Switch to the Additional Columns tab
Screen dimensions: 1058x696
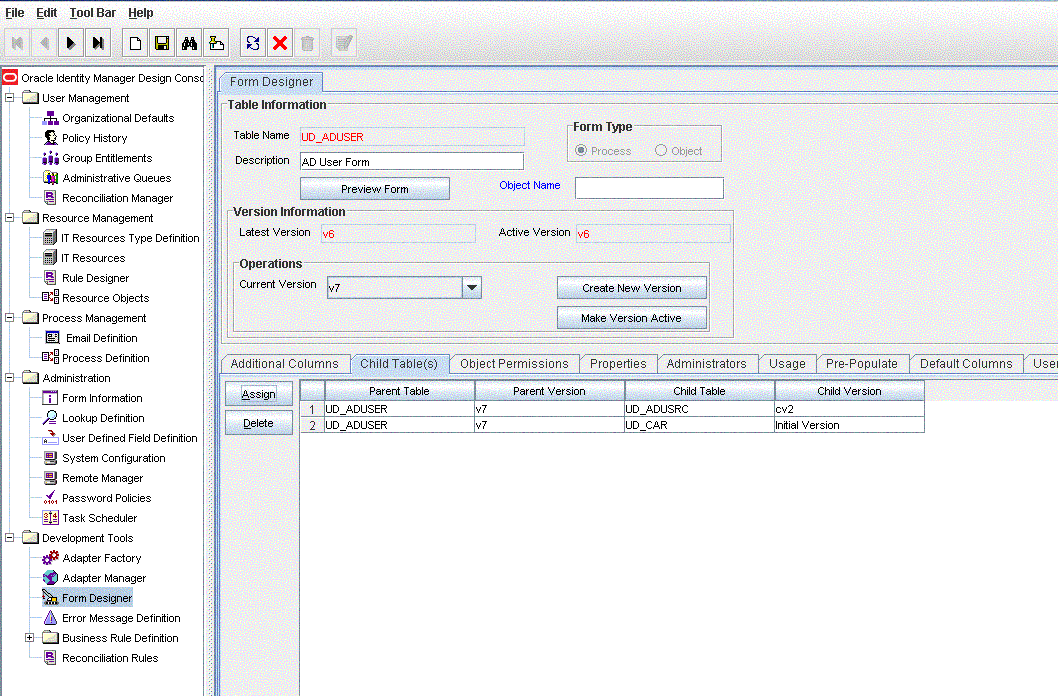(x=285, y=364)
